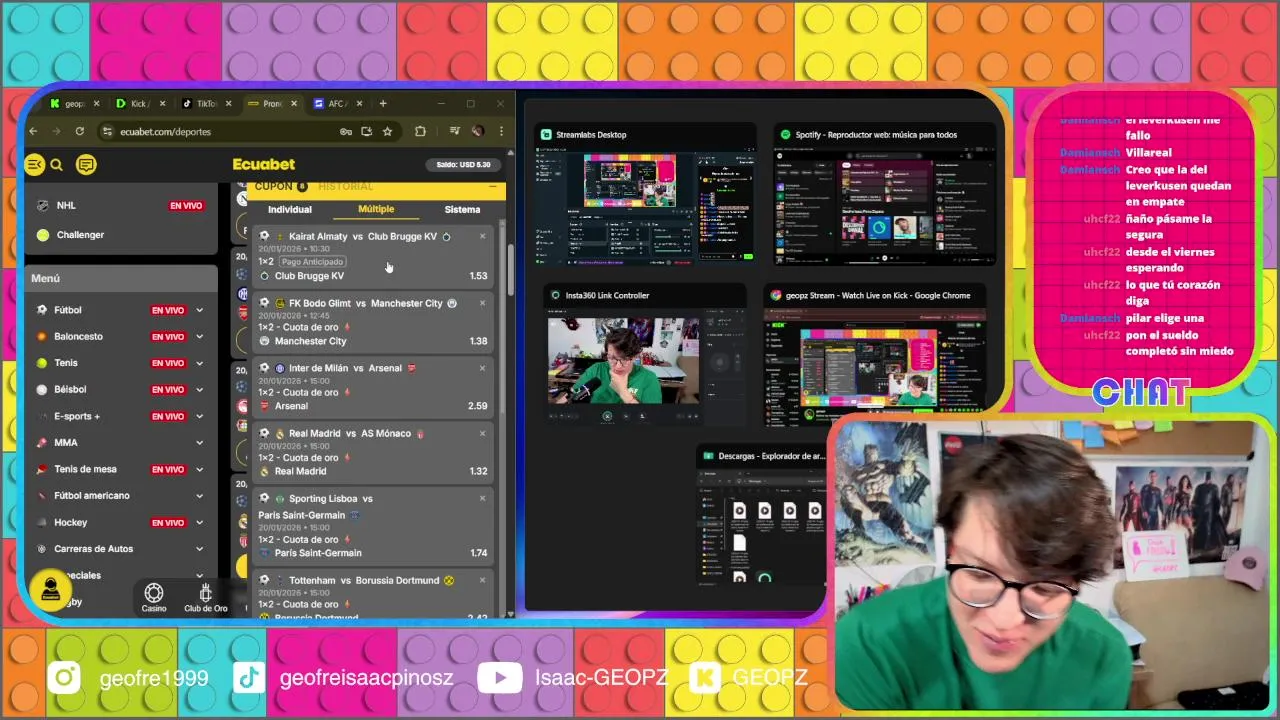Switch to the geopz browser tab
This screenshot has width=1280, height=720.
coord(74,103)
